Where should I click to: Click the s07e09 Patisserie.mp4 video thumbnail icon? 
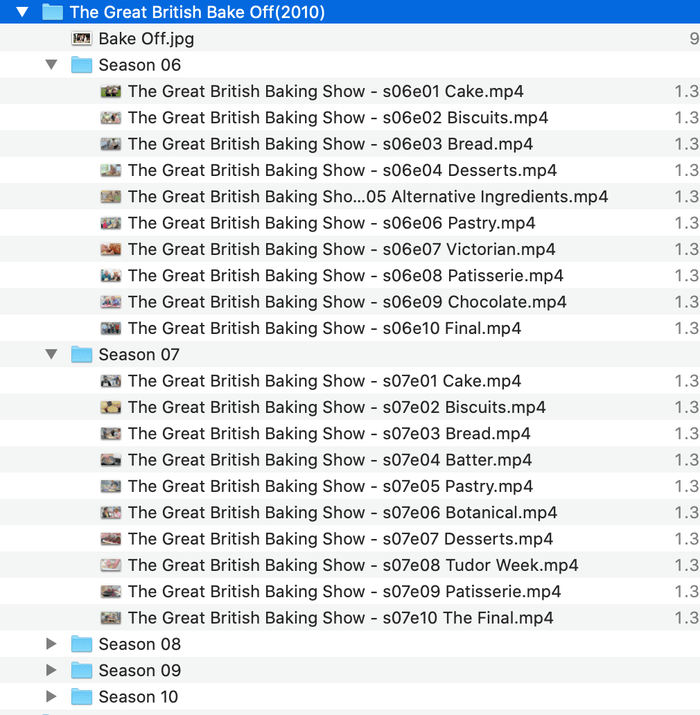point(111,591)
